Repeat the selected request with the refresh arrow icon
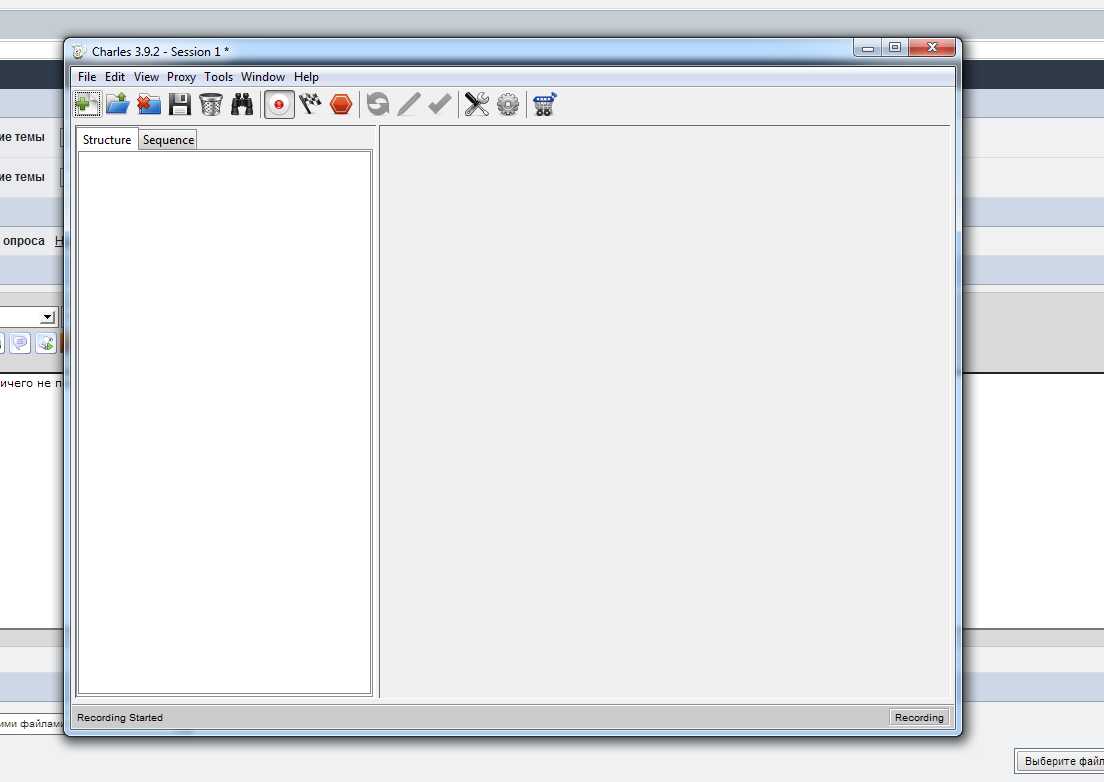This screenshot has height=782, width=1104. coord(378,104)
